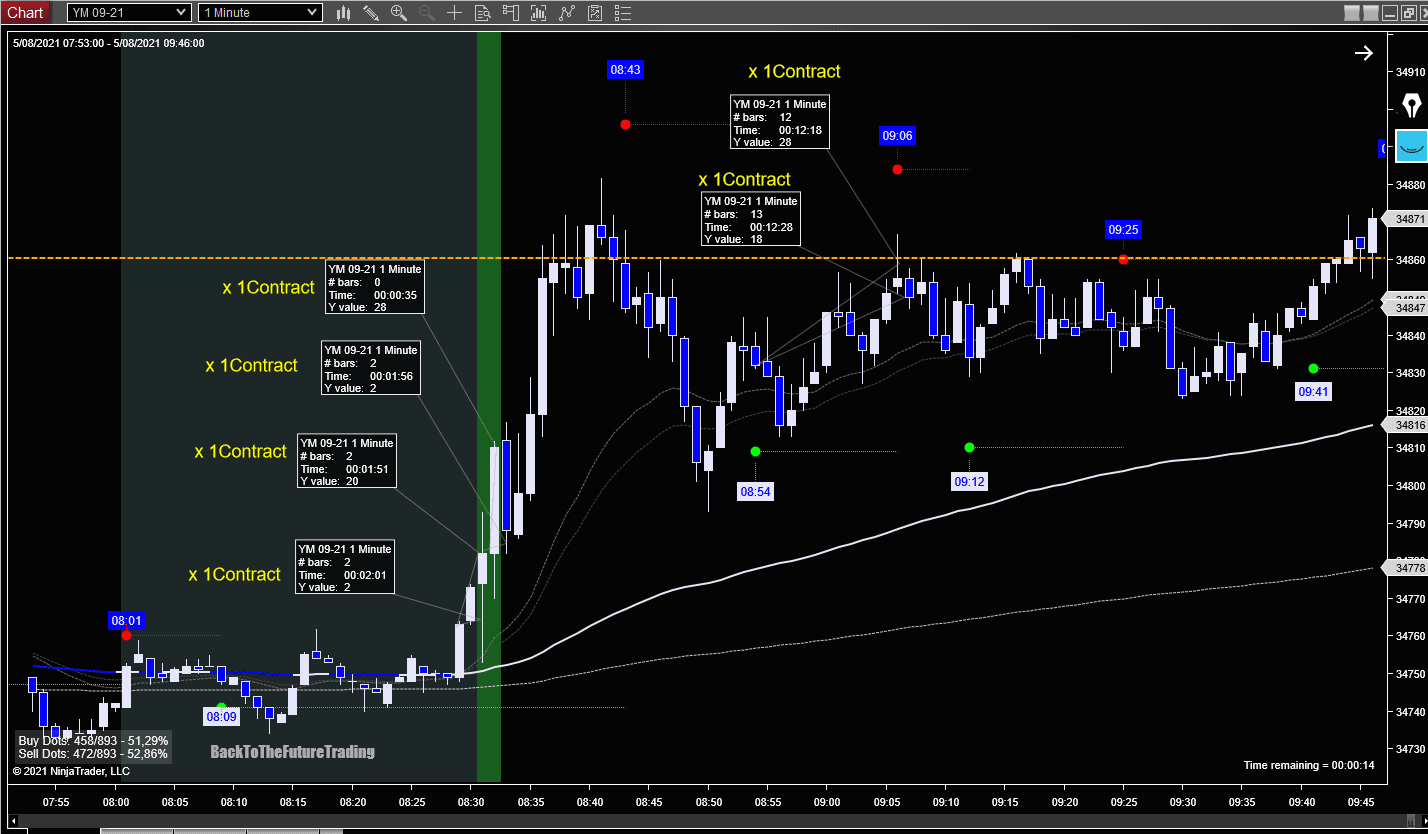This screenshot has width=1428, height=834.
Task: Select ruler info box with time 00:01:56
Action: (371, 369)
